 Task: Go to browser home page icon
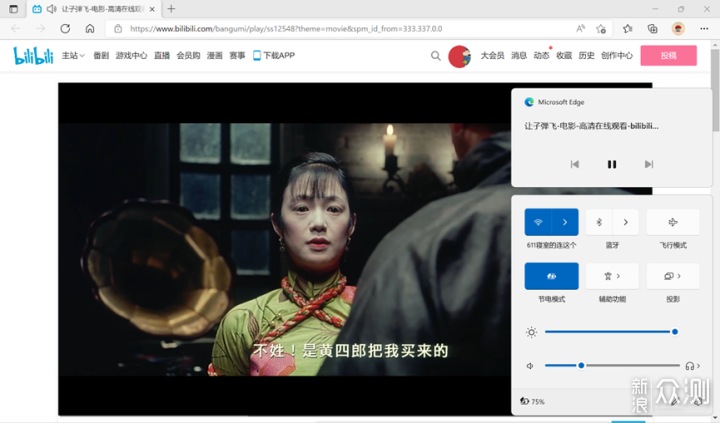[x=90, y=28]
